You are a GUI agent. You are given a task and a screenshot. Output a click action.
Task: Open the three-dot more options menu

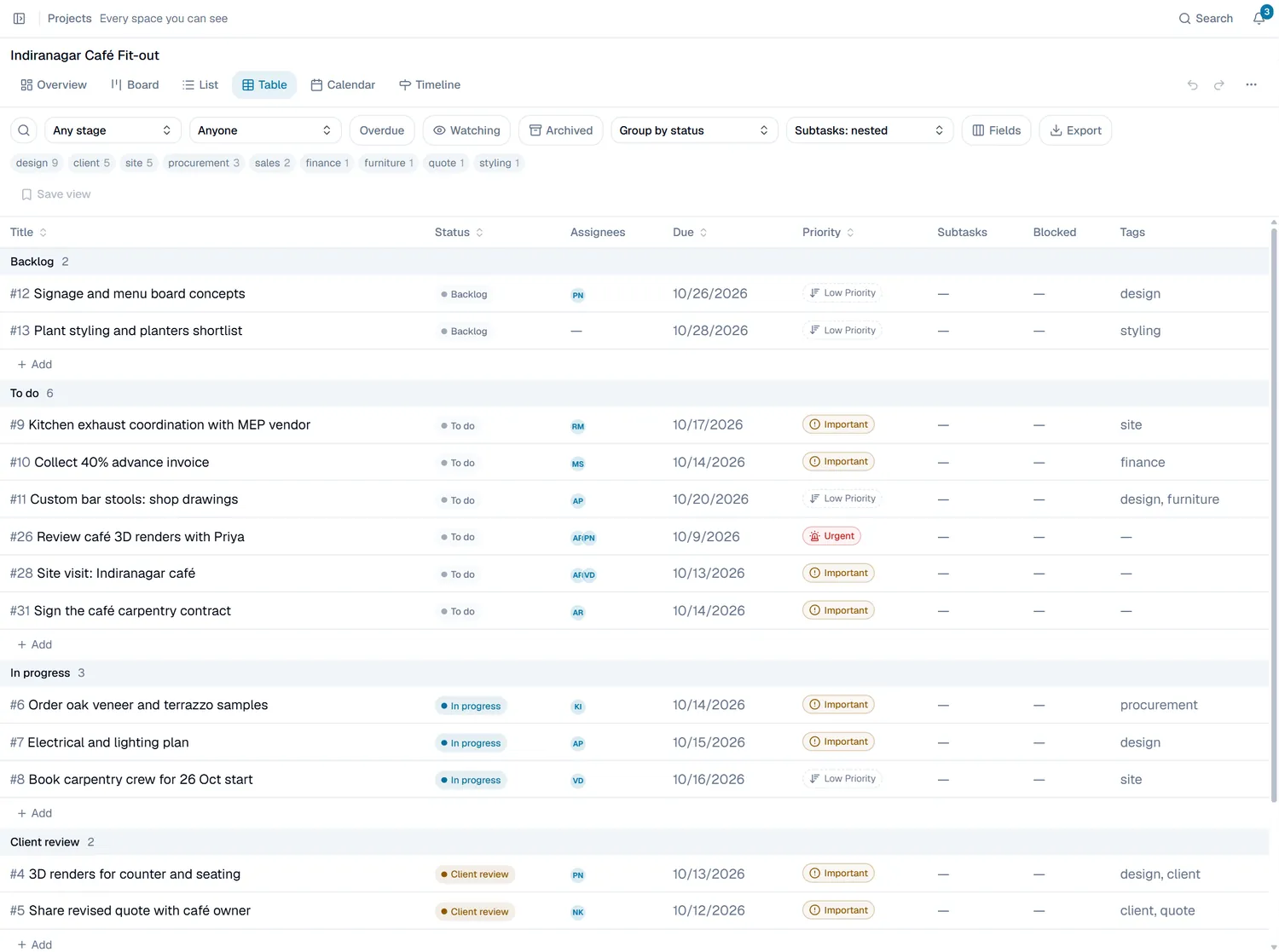pyautogui.click(x=1251, y=85)
